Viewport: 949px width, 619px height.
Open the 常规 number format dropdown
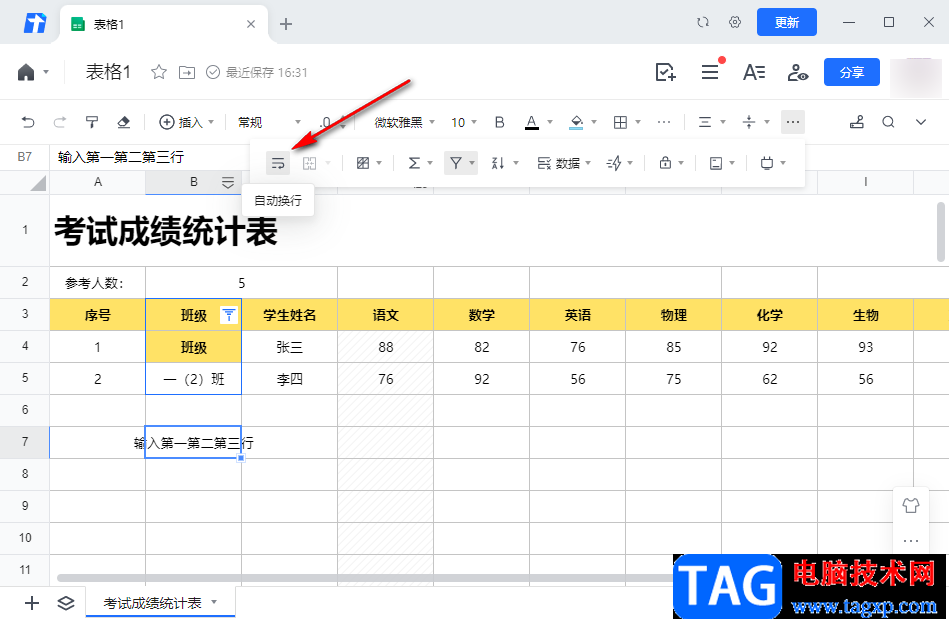coord(269,122)
